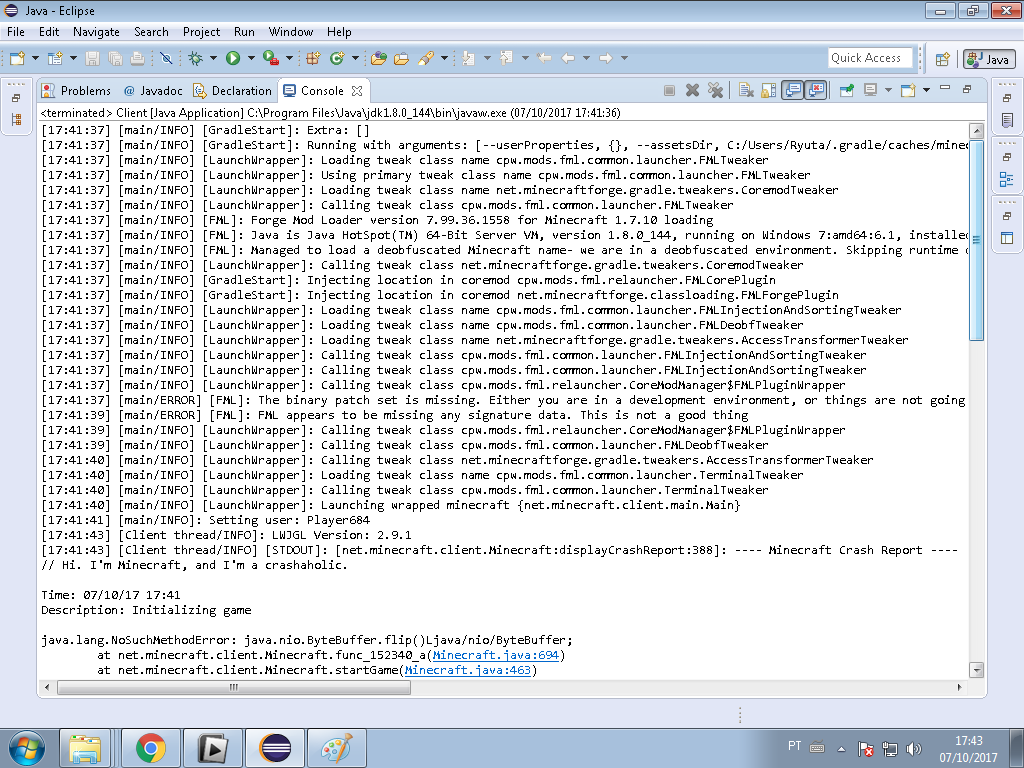This screenshot has width=1024, height=768.
Task: Select the Java perspective button
Action: [x=989, y=59]
